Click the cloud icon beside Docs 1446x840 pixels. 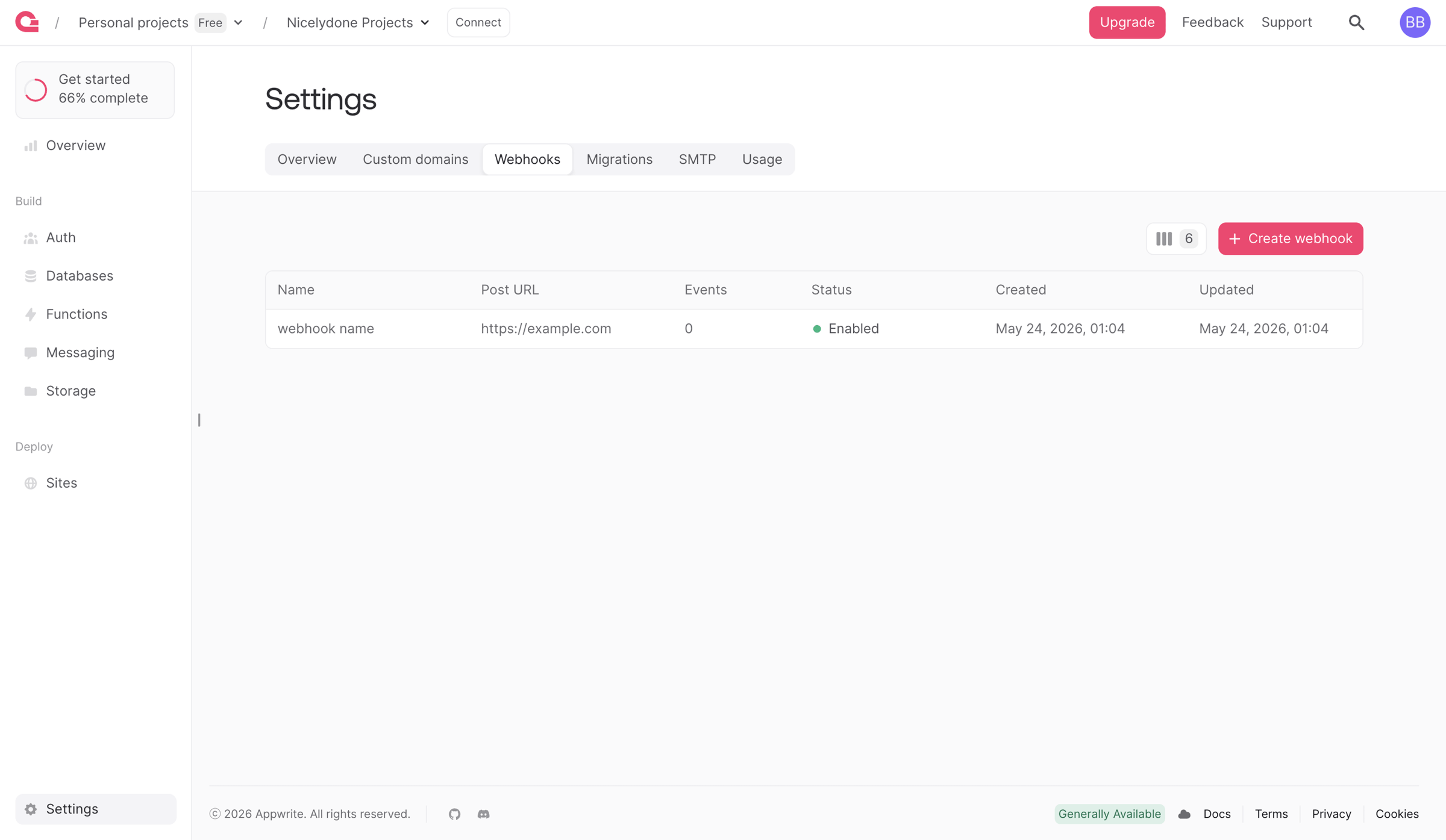(x=1184, y=814)
